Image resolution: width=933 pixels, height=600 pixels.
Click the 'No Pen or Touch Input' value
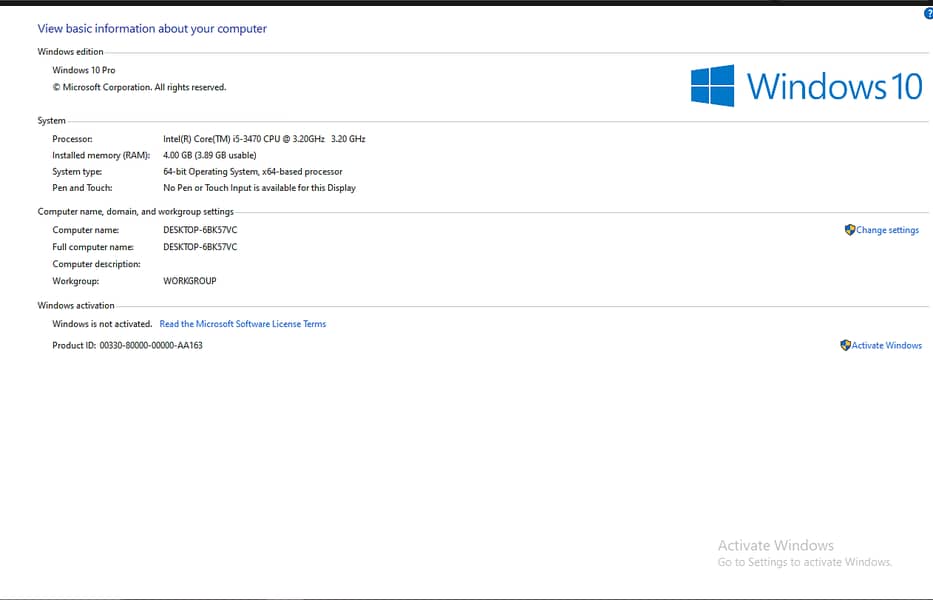click(259, 188)
